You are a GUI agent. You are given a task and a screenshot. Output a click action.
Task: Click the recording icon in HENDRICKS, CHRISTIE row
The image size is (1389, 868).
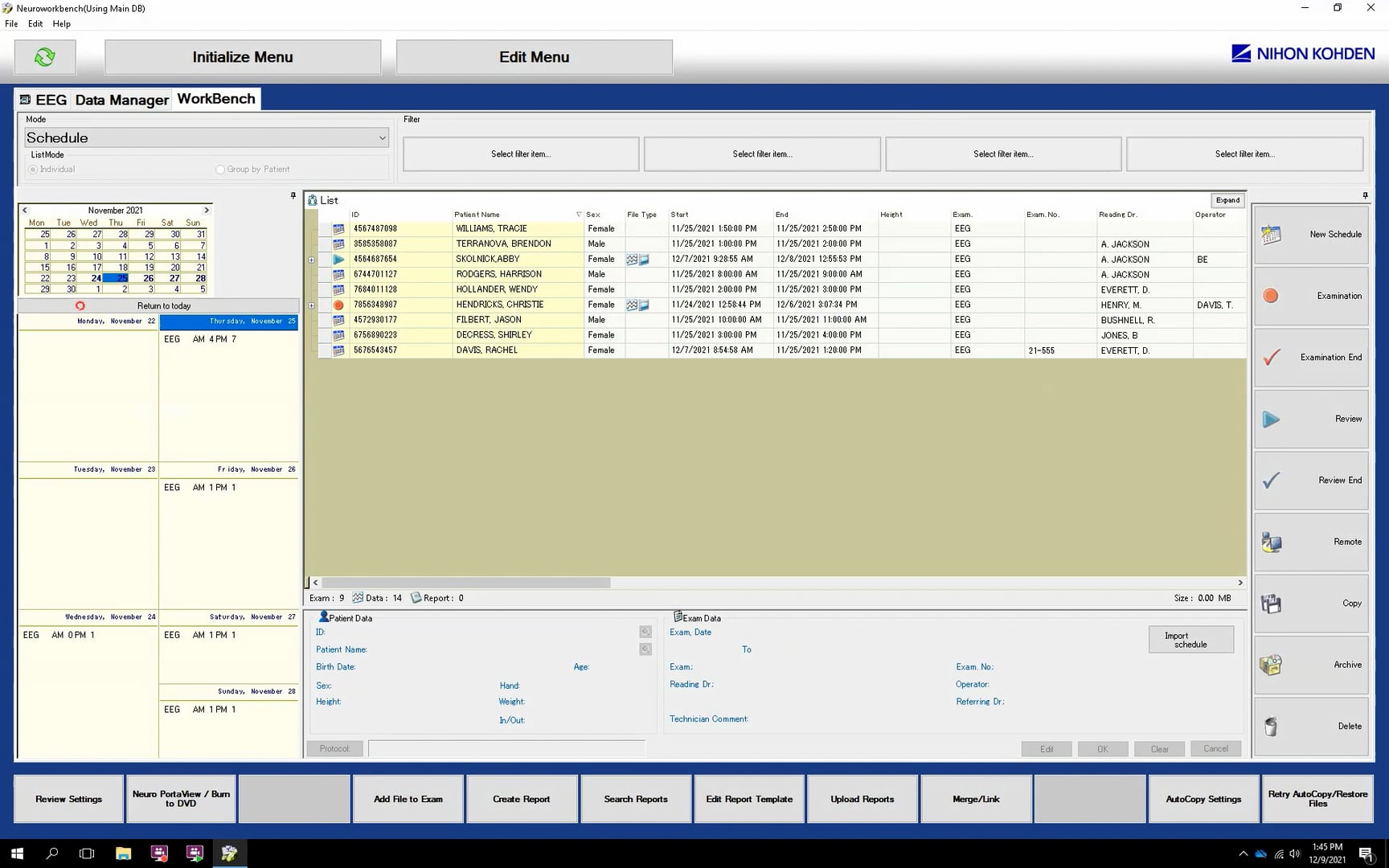pos(338,305)
